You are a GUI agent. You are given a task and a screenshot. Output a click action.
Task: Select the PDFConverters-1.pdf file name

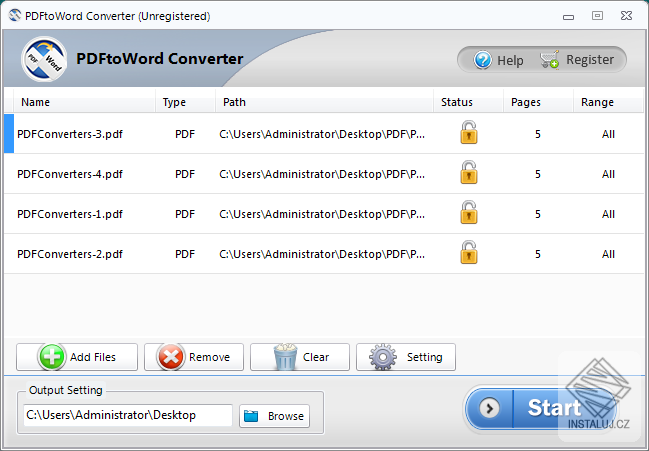point(70,214)
